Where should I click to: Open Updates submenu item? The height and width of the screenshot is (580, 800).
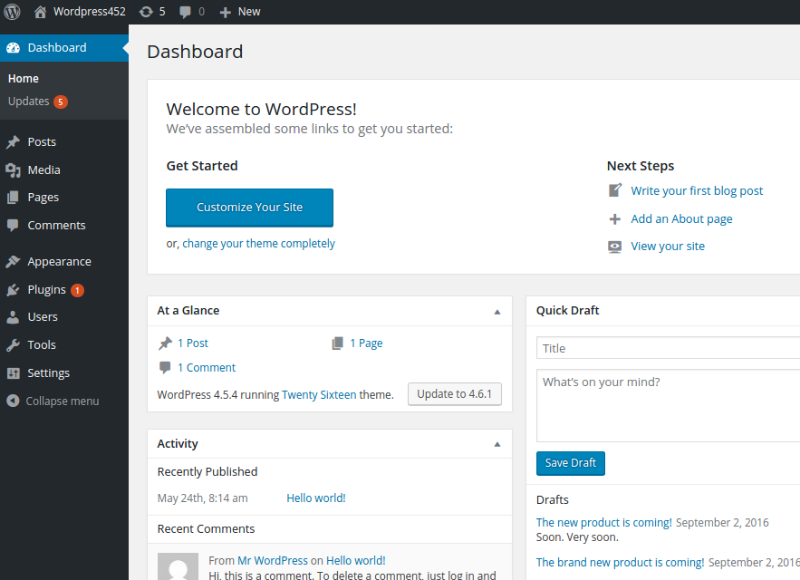click(x=29, y=101)
